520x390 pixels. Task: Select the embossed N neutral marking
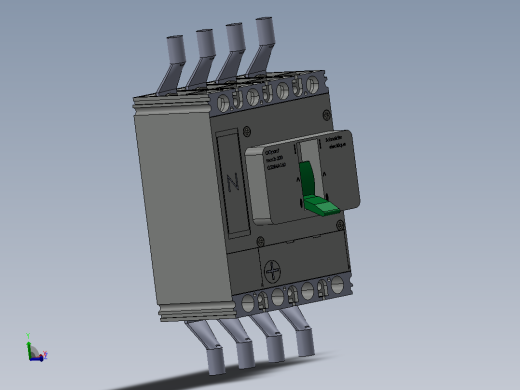233,183
